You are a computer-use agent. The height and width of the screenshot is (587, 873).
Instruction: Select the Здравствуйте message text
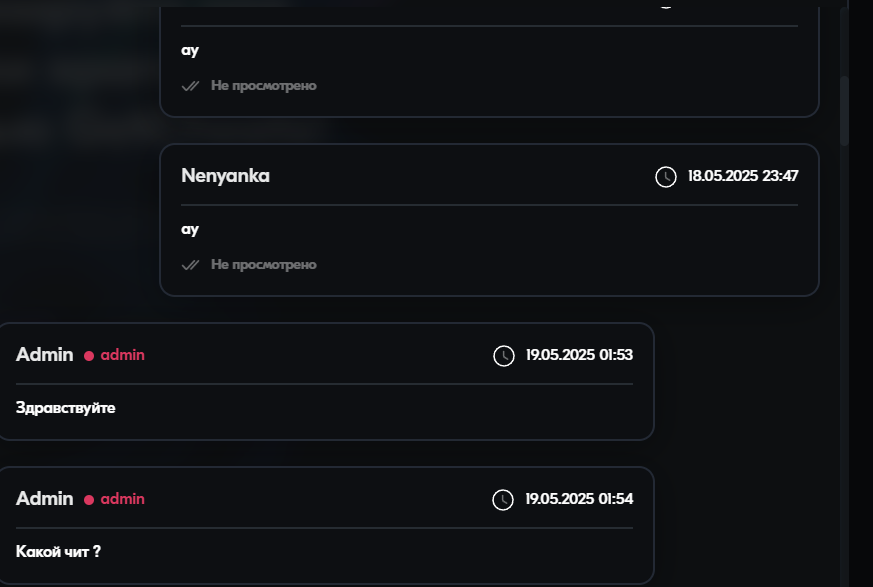click(x=66, y=408)
